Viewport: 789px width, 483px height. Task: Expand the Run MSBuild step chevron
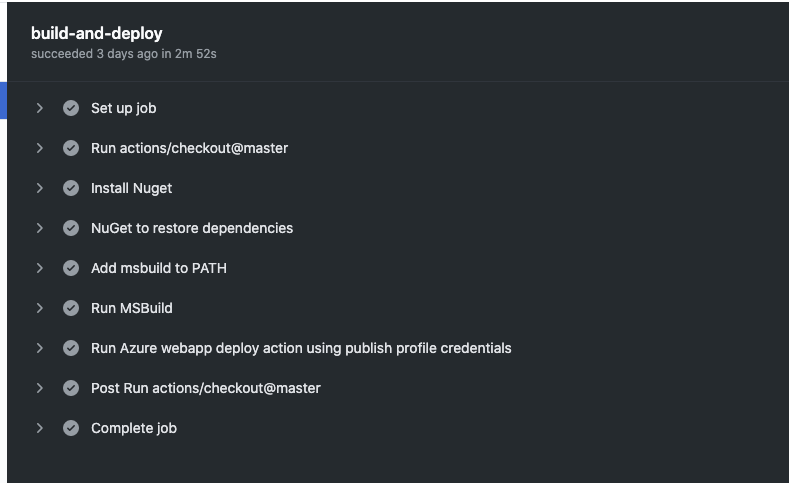(40, 308)
